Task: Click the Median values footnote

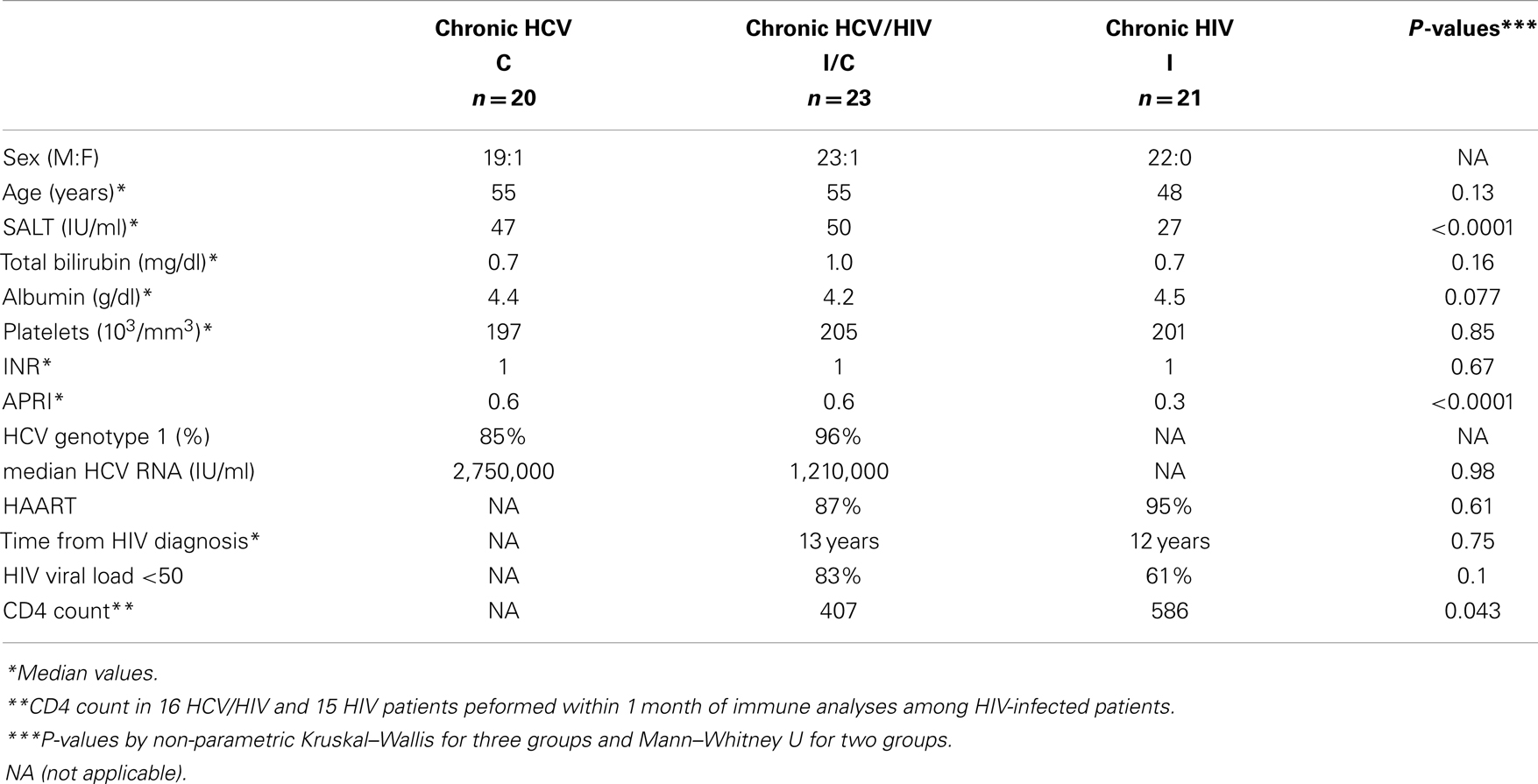Action: tap(82, 673)
